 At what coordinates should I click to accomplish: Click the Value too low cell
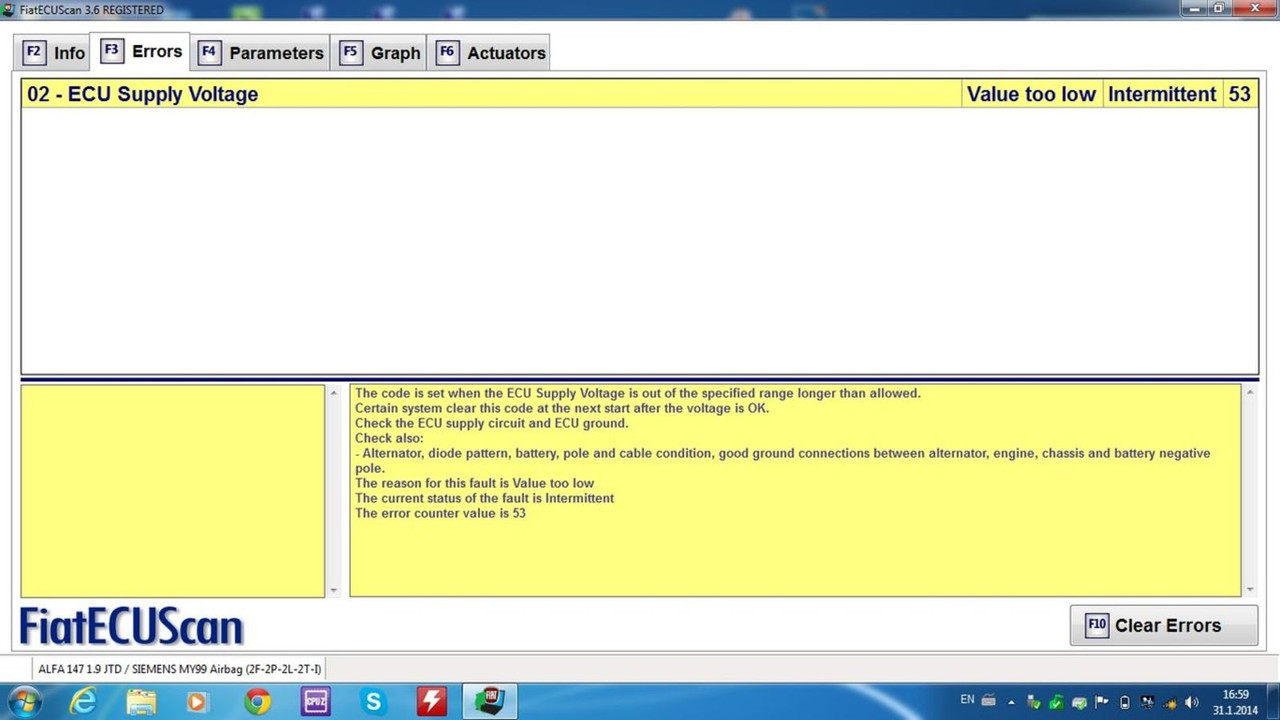[x=1031, y=94]
